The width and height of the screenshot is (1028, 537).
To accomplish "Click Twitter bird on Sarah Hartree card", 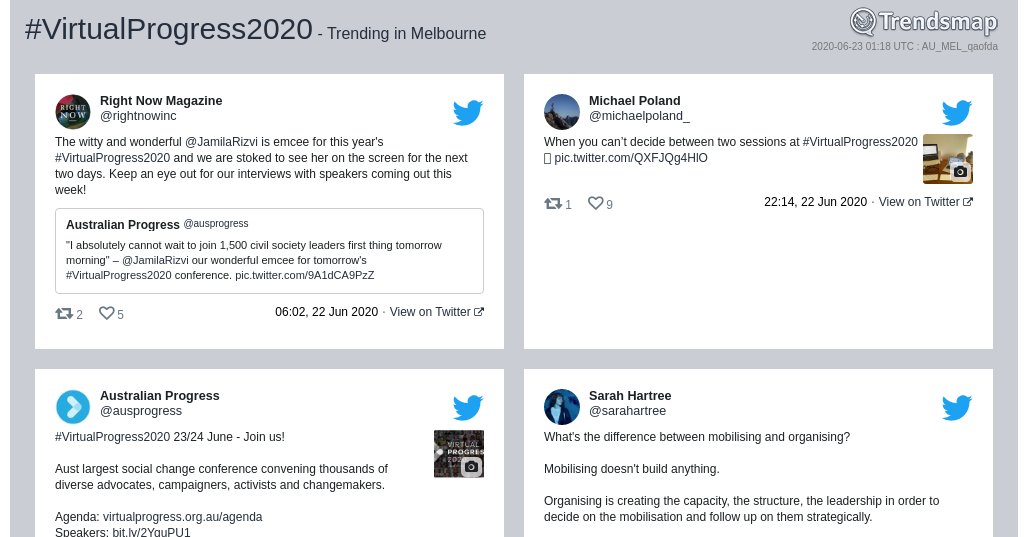I will coord(957,408).
